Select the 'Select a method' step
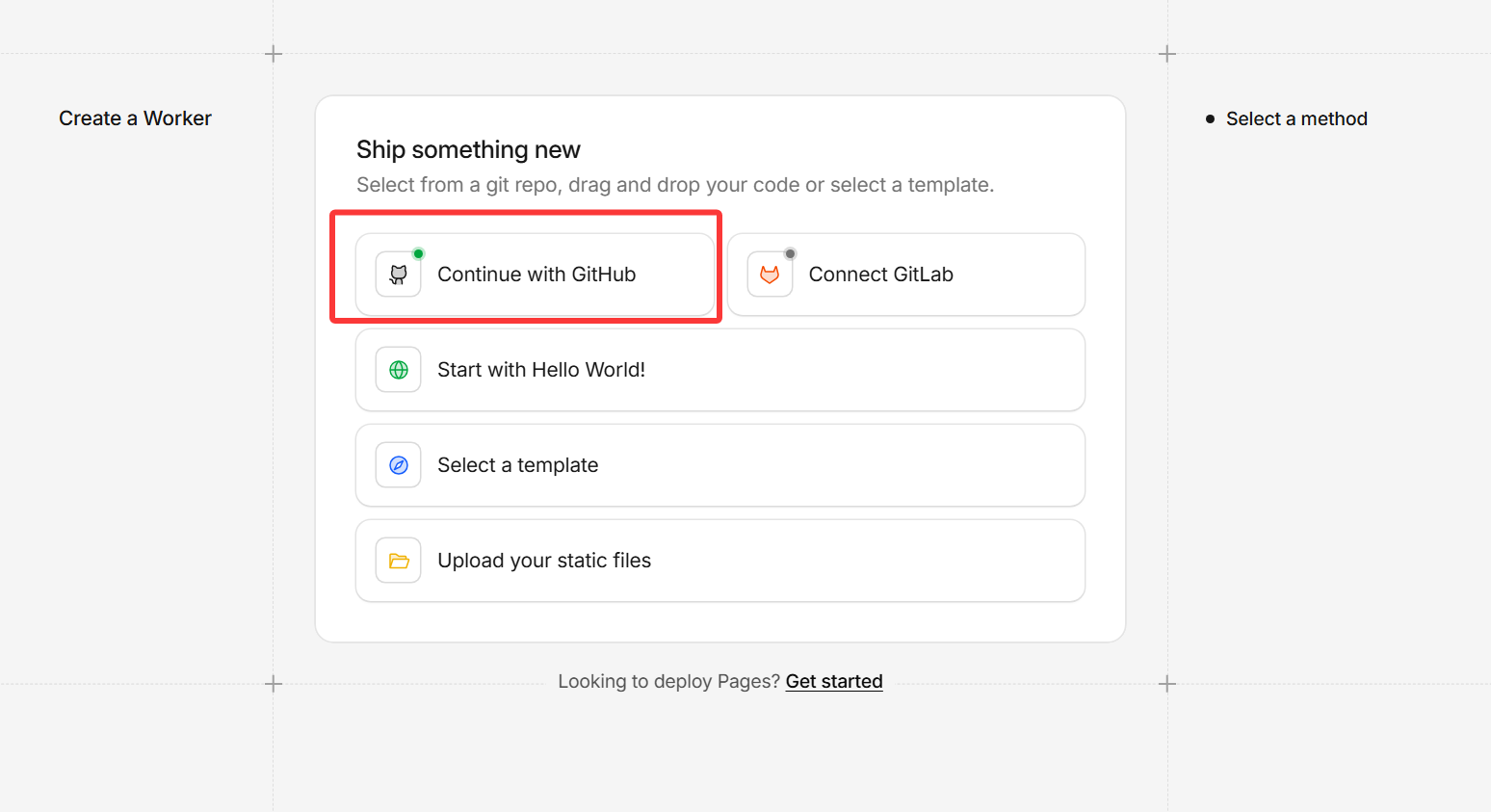Screen dimensions: 1491x812 [x=1295, y=118]
